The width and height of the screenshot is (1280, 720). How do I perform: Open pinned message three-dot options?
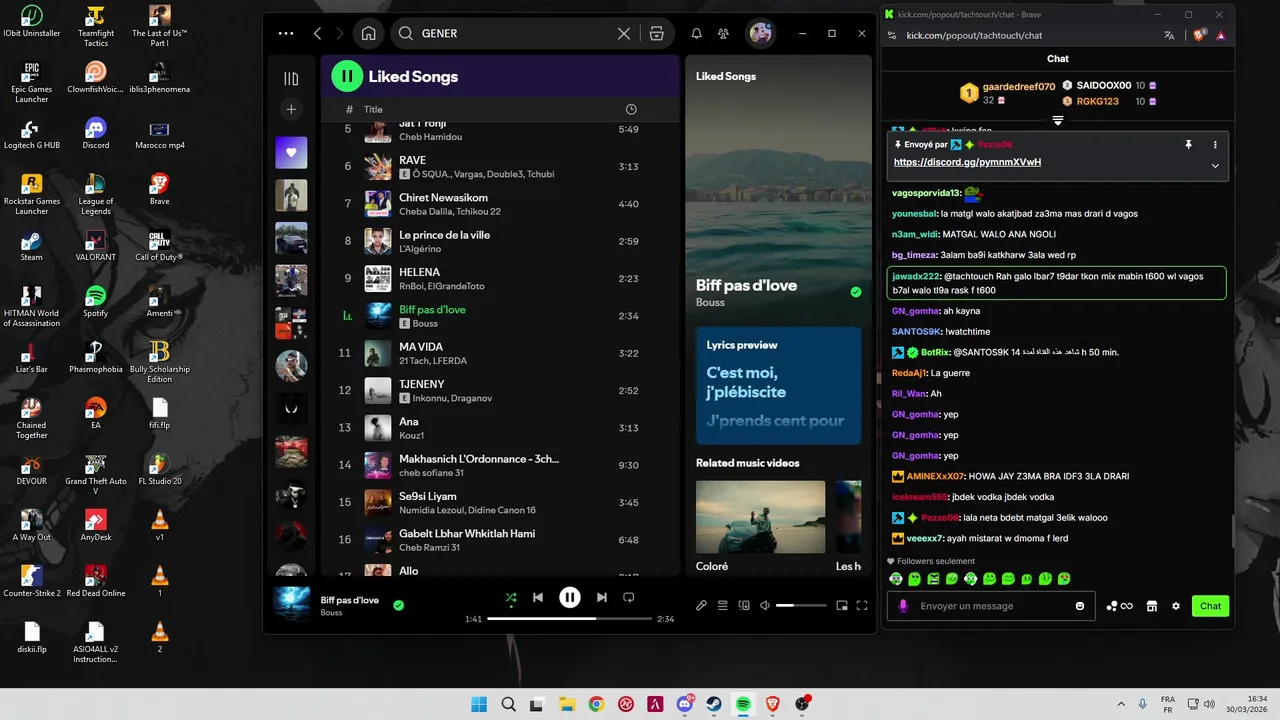(1215, 145)
